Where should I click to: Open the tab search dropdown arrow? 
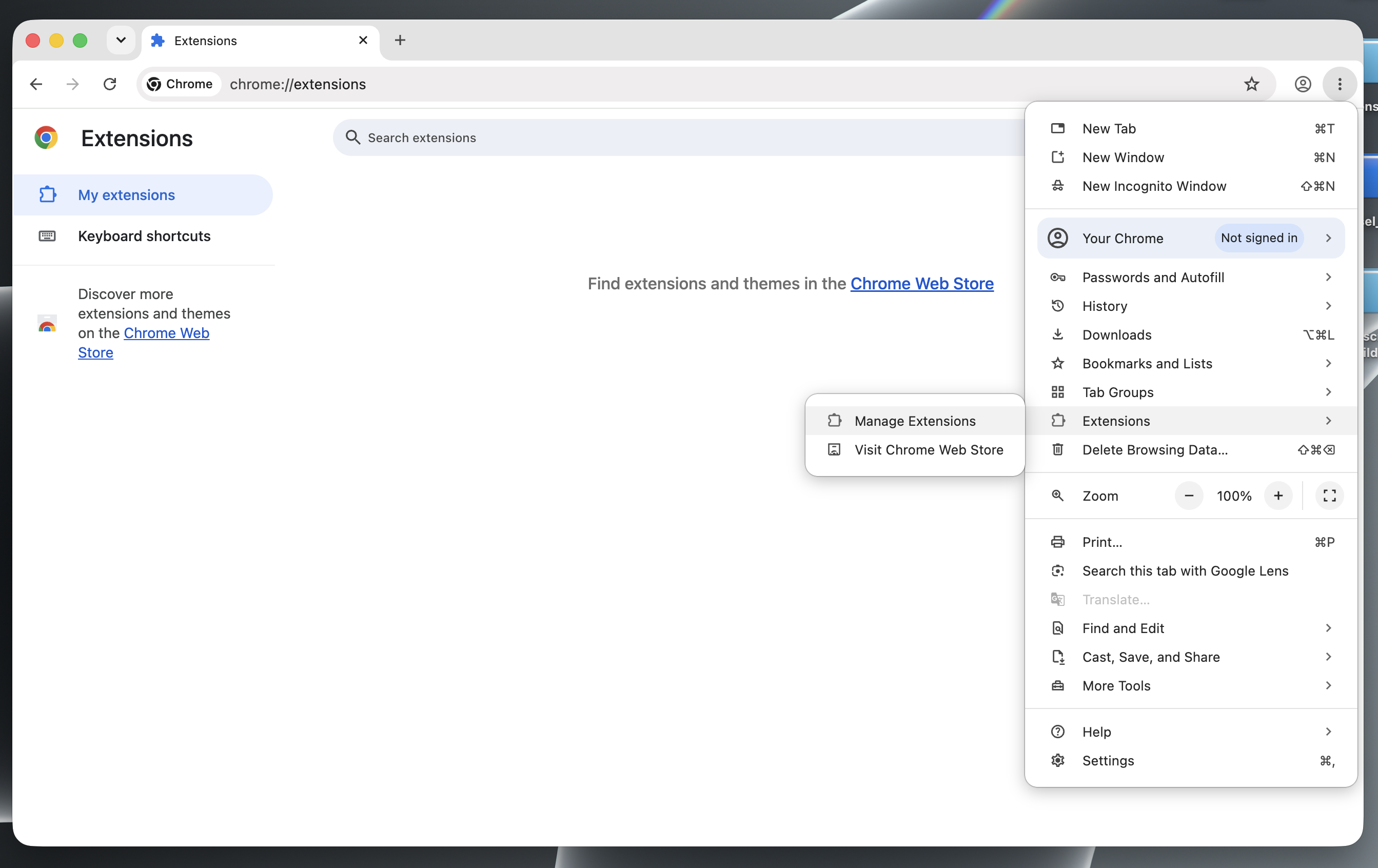[x=121, y=40]
